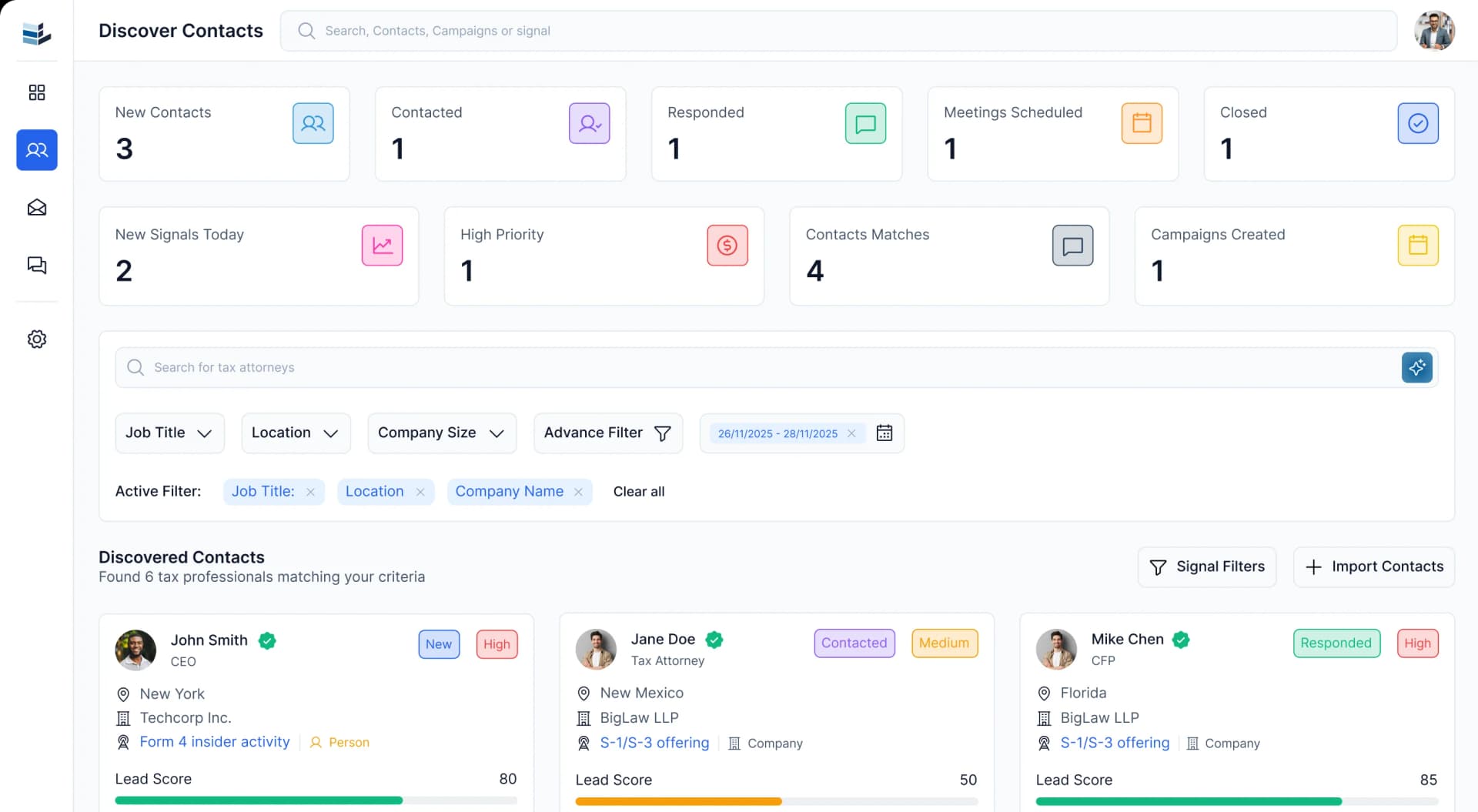Open Jane Doe's profile photo
The width and height of the screenshot is (1478, 812).
click(x=596, y=650)
